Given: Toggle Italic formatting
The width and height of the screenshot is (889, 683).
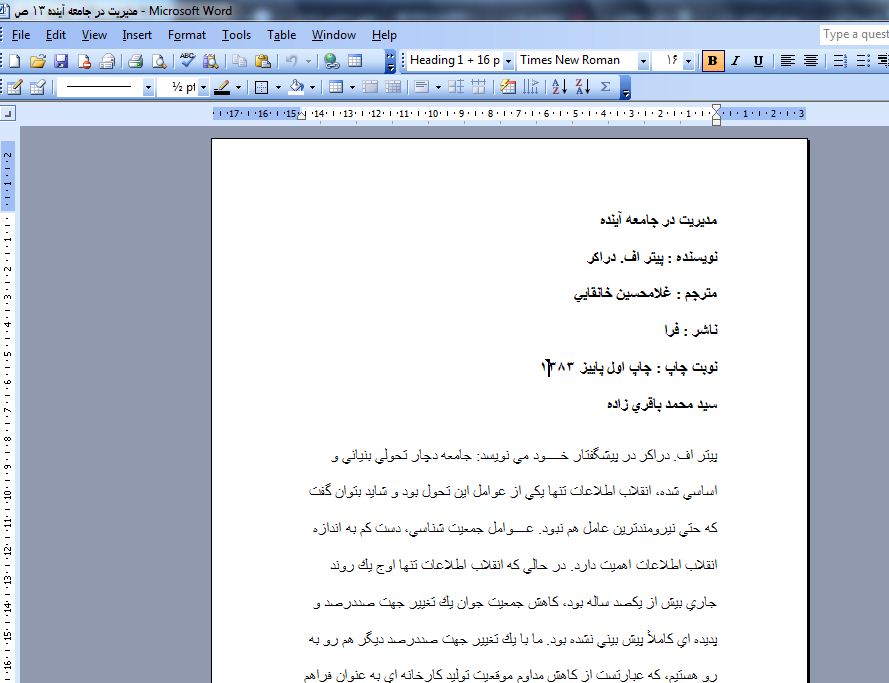Looking at the screenshot, I should click(735, 60).
